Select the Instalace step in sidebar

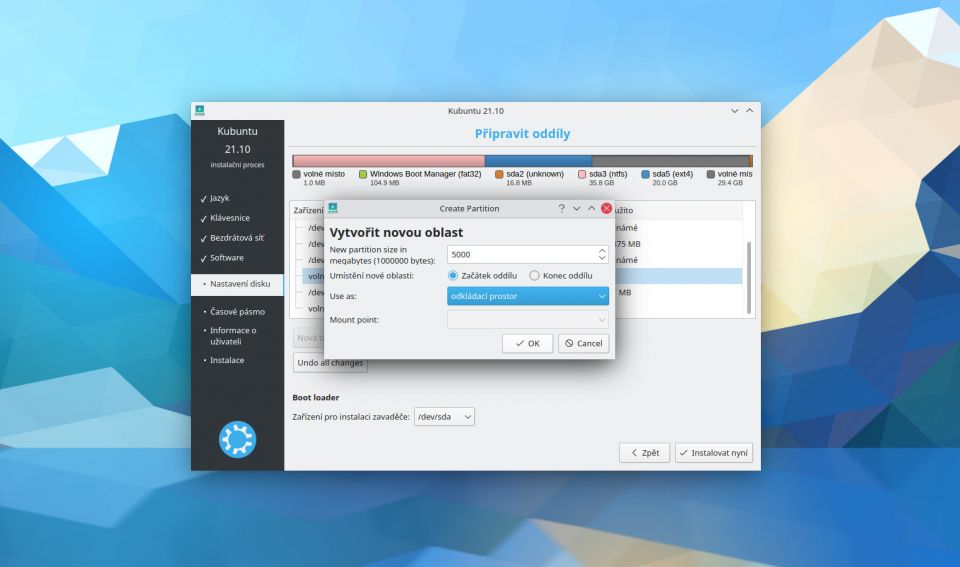(x=227, y=360)
